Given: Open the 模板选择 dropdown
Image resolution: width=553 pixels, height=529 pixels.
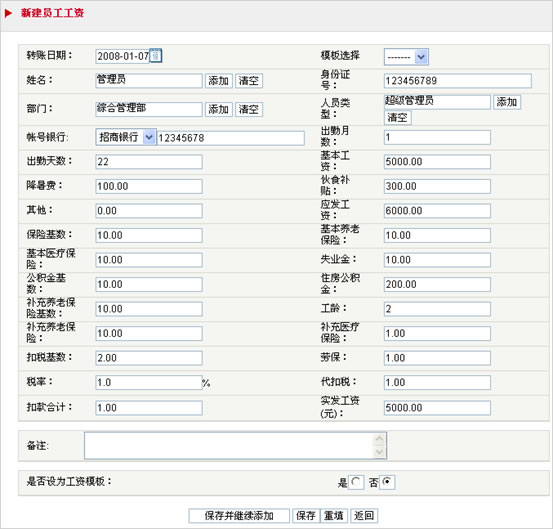Looking at the screenshot, I should [x=406, y=57].
